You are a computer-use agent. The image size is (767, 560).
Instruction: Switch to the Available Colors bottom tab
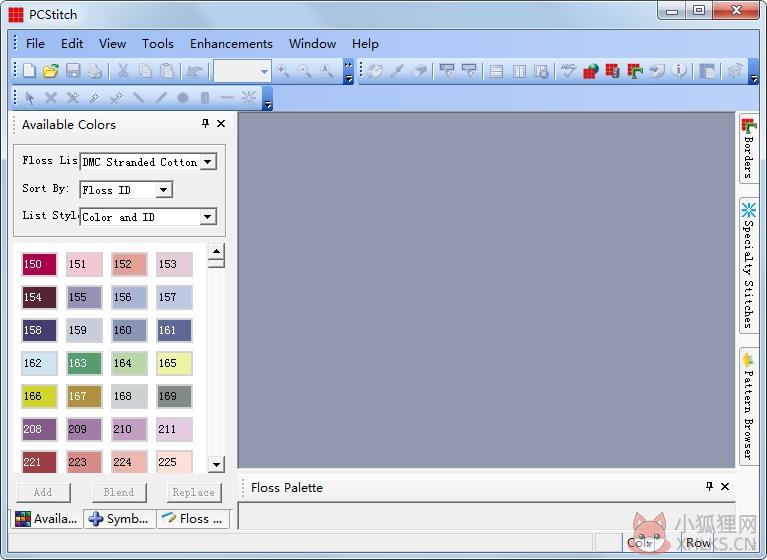46,518
